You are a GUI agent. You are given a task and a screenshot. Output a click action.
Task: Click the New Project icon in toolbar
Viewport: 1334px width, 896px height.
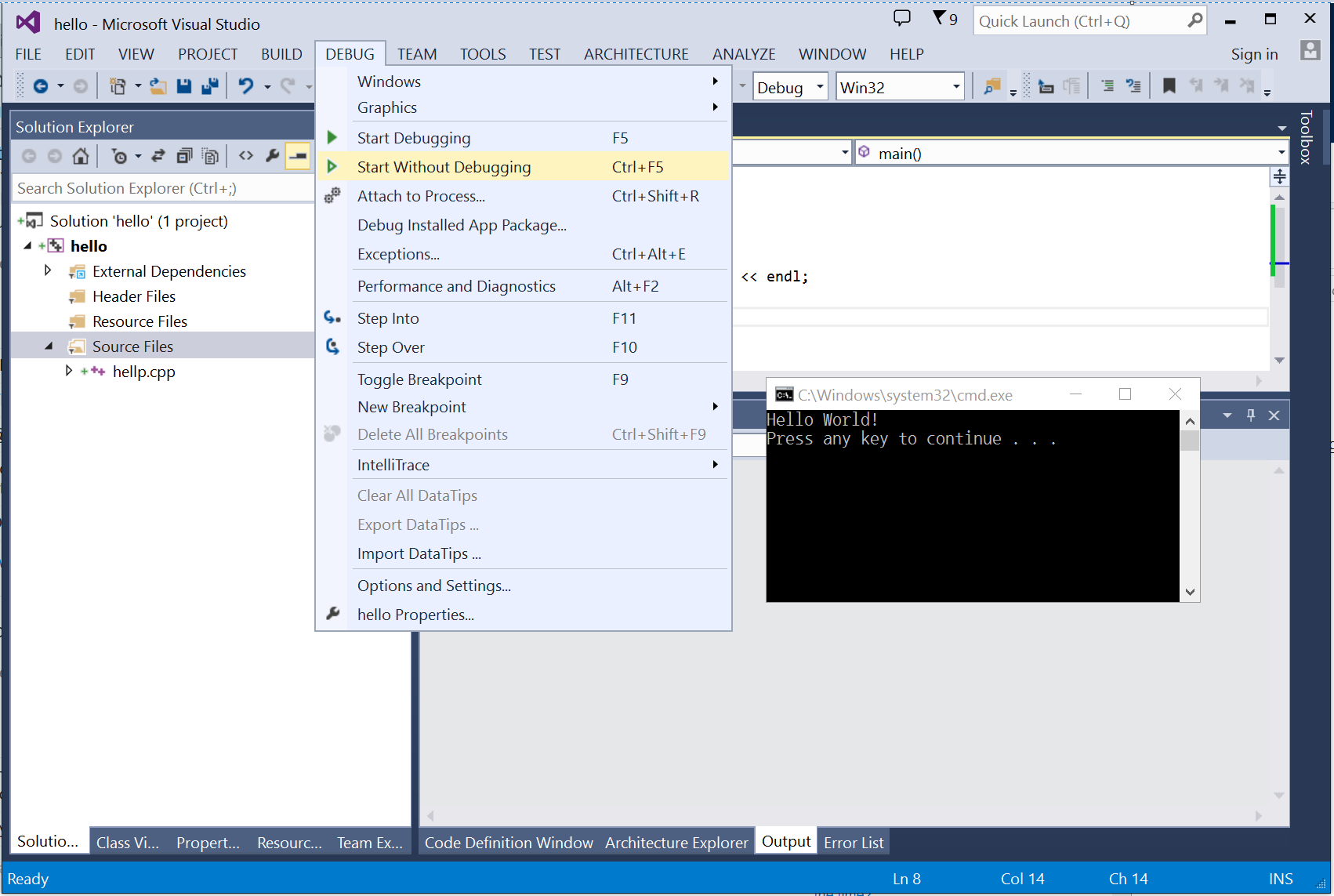118,86
